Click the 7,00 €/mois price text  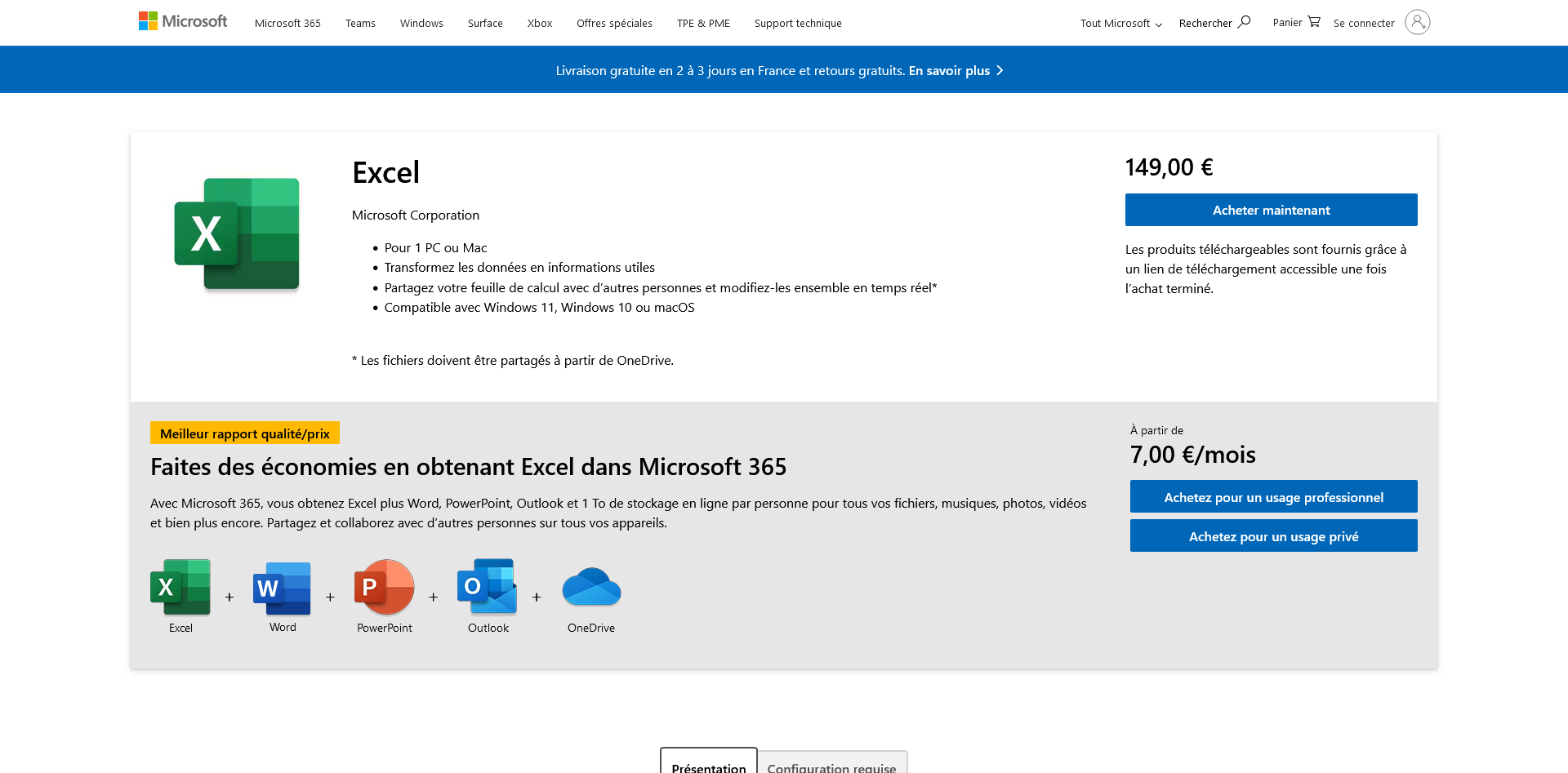point(1193,455)
